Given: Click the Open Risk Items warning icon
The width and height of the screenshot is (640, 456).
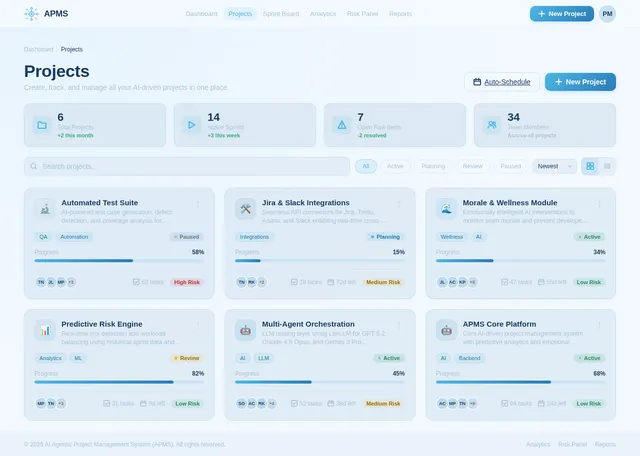Looking at the screenshot, I should click(x=341, y=125).
